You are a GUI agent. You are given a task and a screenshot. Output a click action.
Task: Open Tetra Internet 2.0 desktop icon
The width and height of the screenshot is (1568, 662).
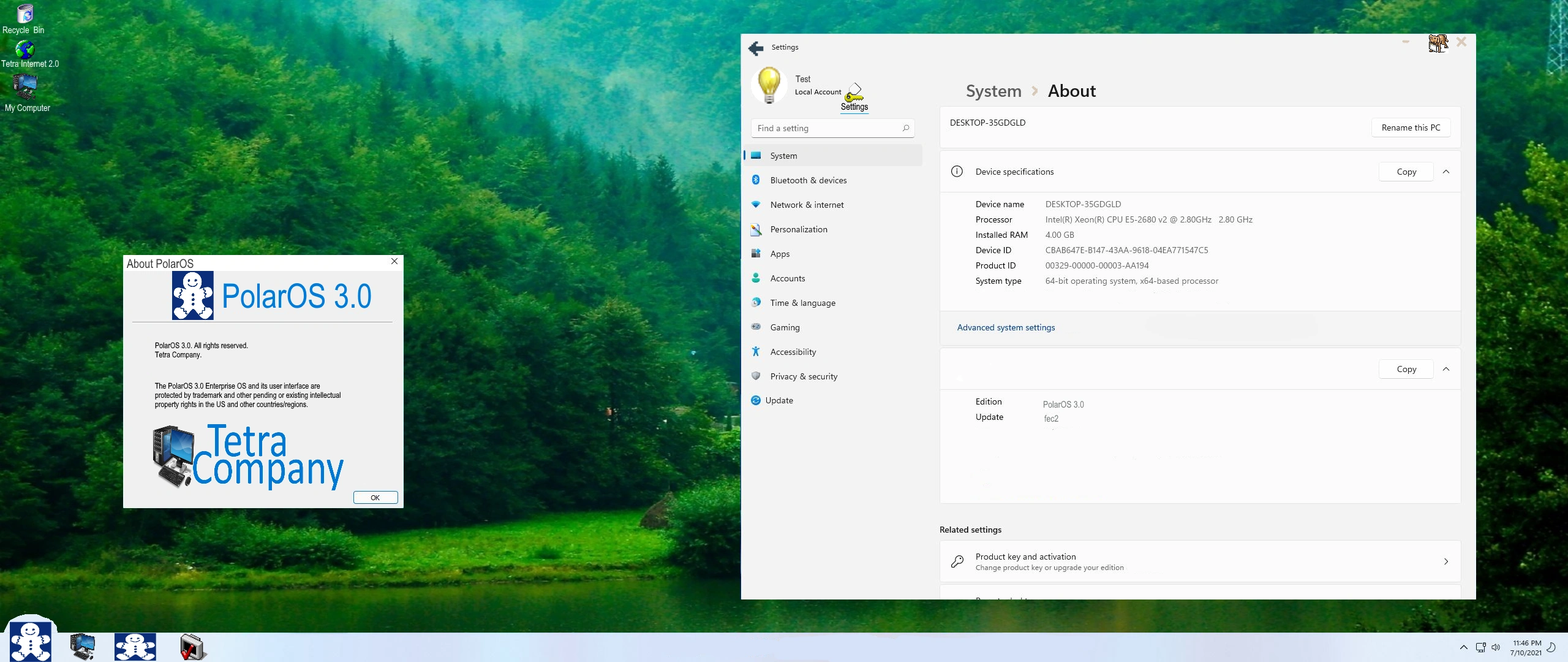(25, 50)
